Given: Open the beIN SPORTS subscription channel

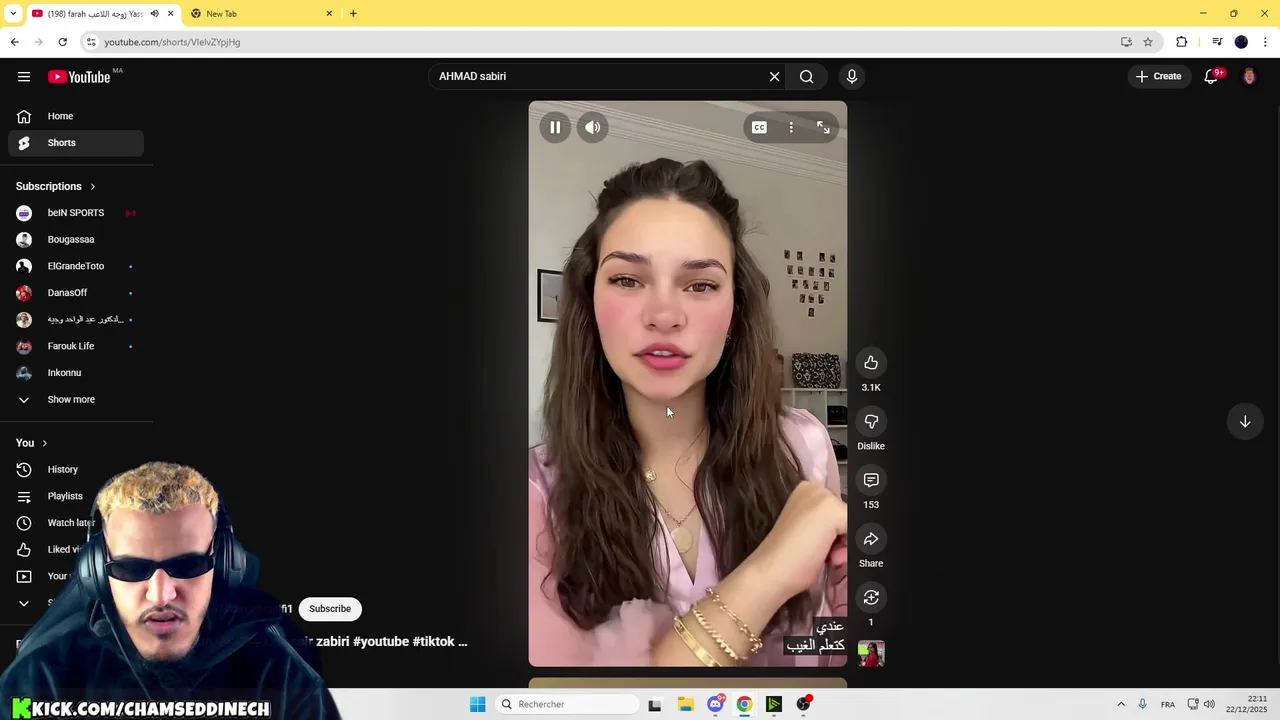Looking at the screenshot, I should 76,213.
